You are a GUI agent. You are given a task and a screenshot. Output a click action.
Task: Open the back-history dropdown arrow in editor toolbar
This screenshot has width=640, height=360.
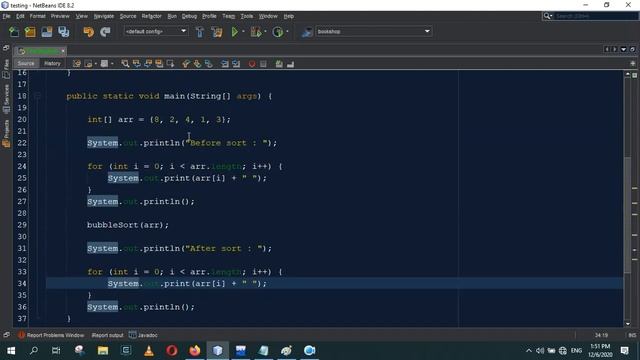96,64
